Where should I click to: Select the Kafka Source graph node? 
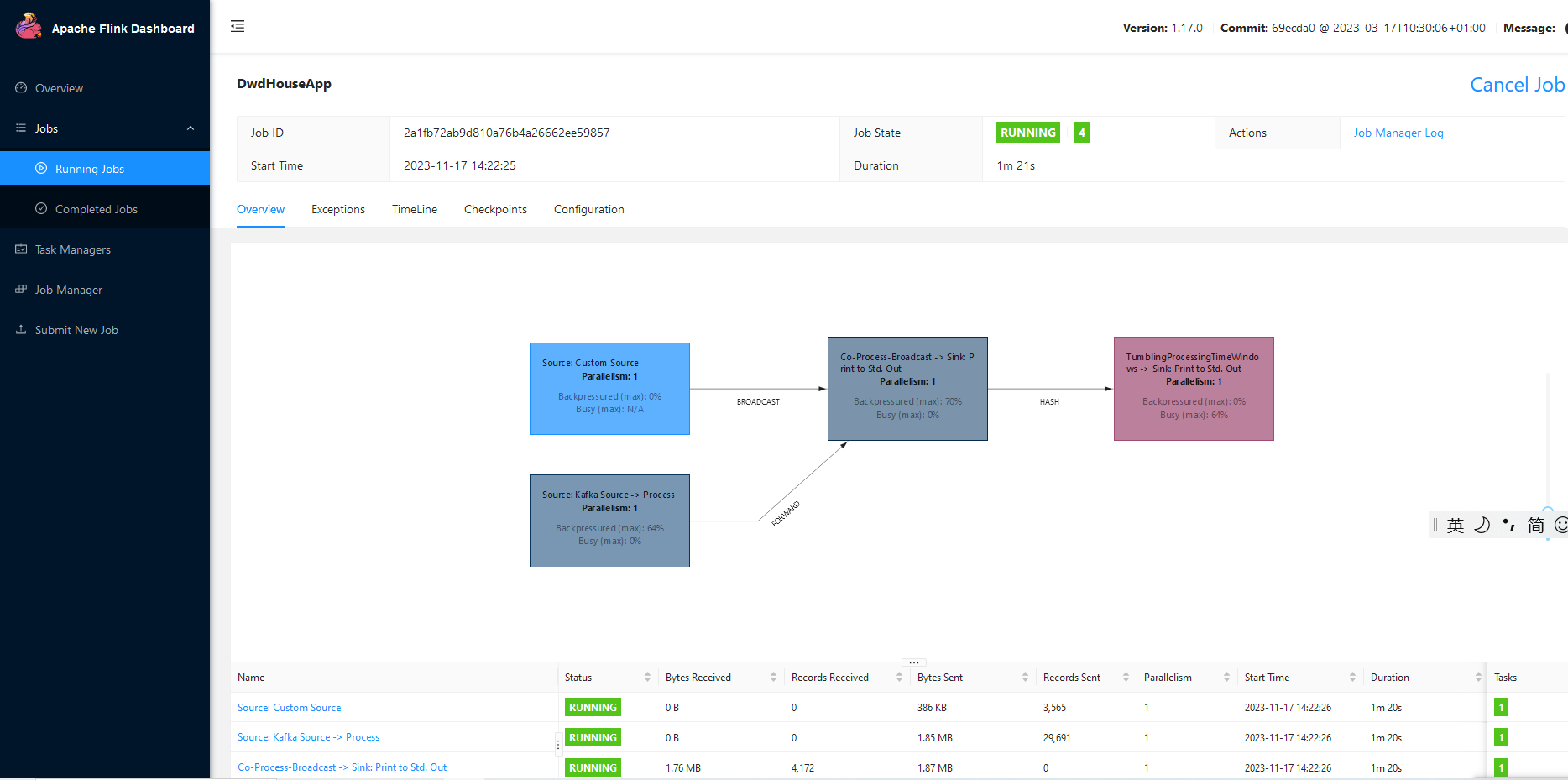[609, 521]
